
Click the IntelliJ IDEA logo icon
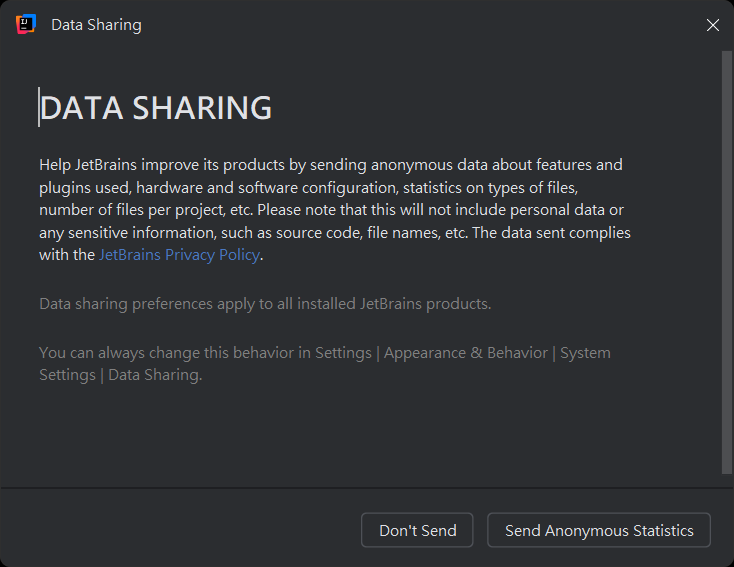[26, 24]
